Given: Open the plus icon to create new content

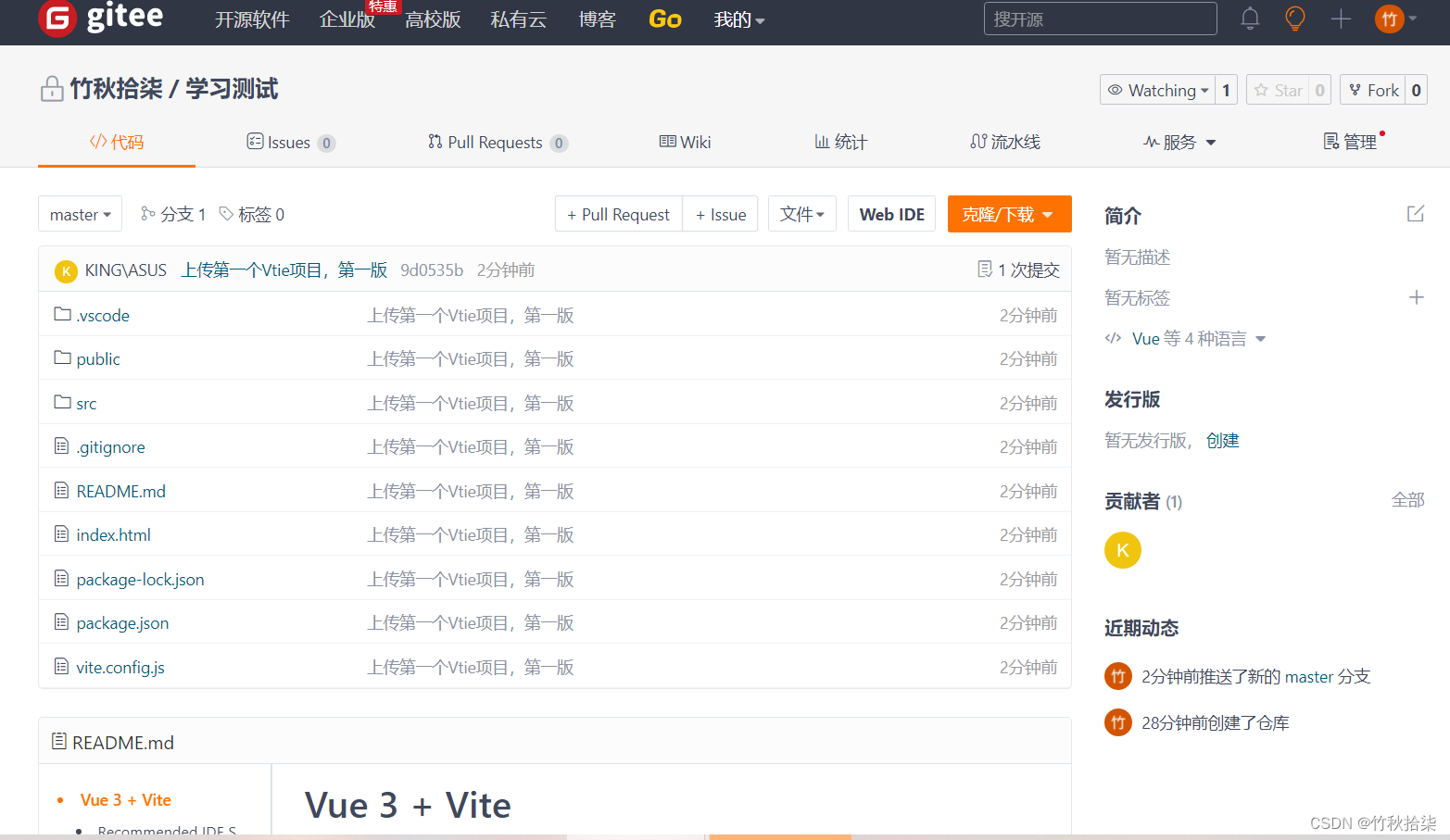Looking at the screenshot, I should pyautogui.click(x=1341, y=19).
